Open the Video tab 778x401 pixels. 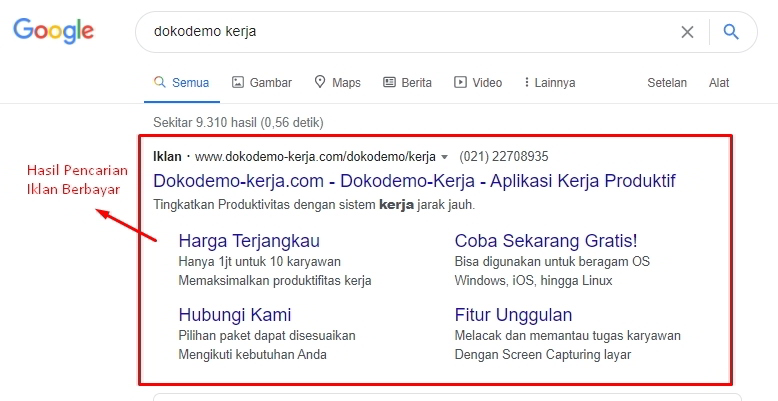(x=478, y=82)
